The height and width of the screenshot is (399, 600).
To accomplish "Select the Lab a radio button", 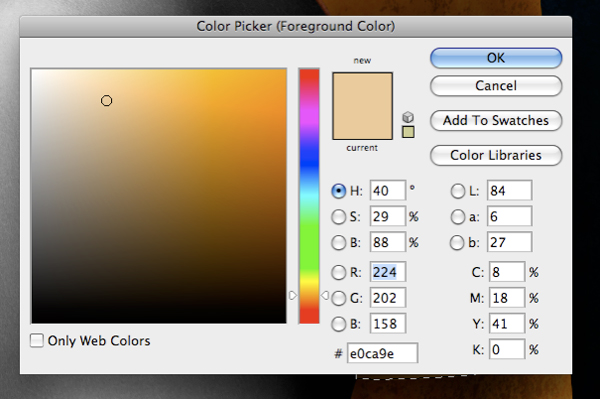I will pos(458,217).
